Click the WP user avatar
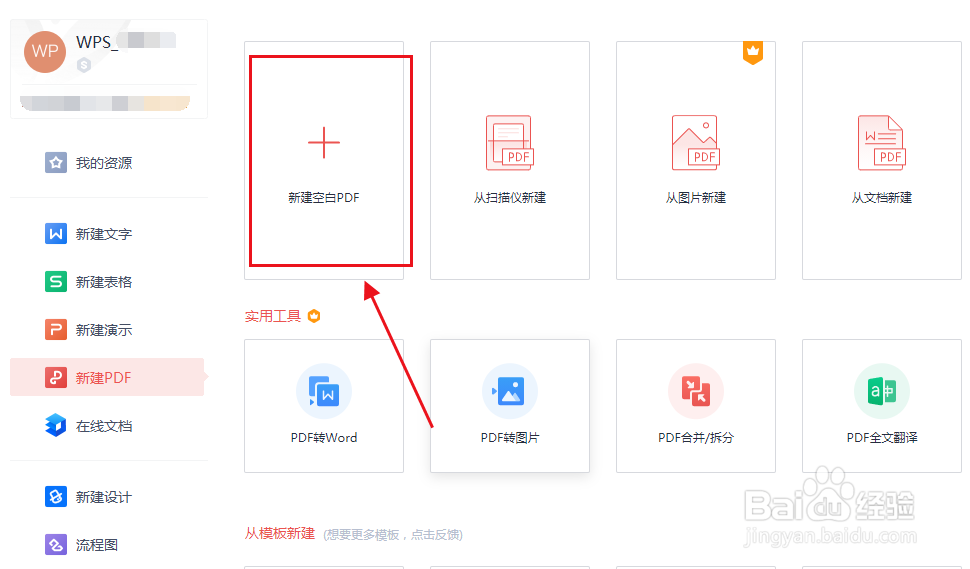 (x=45, y=52)
